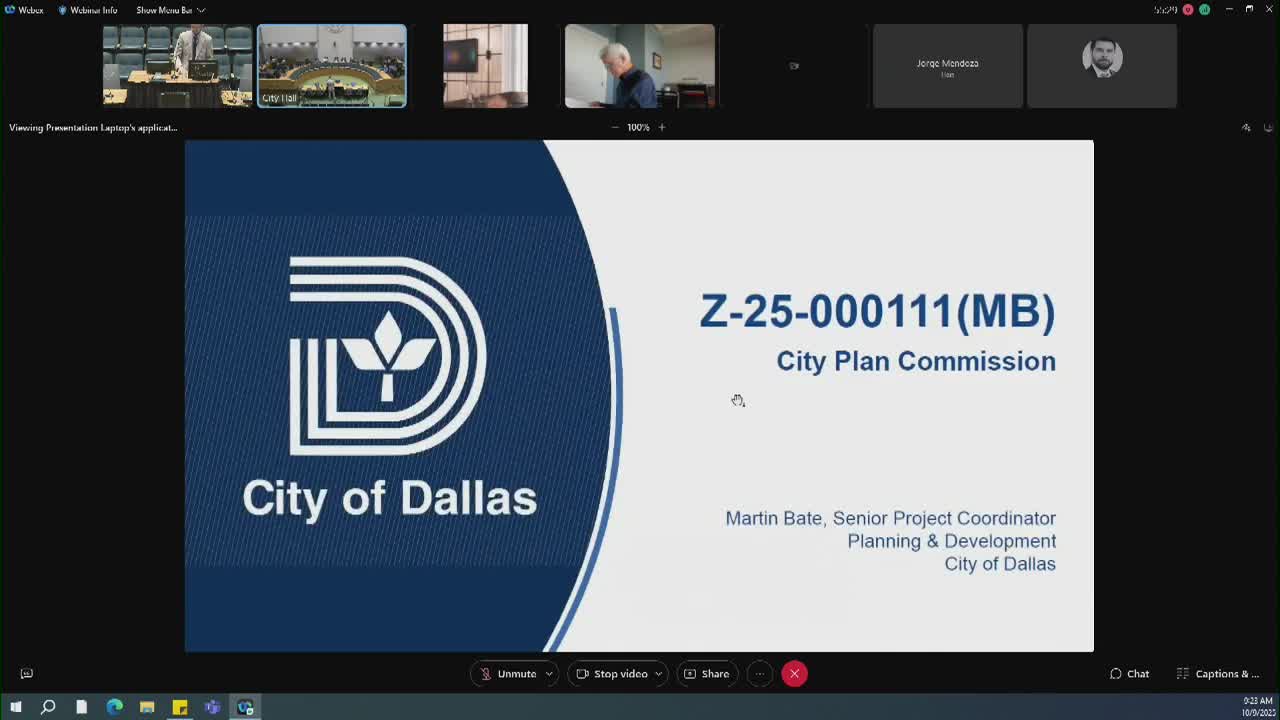Stop your video feed
Viewport: 1280px width, 720px height.
[x=611, y=673]
